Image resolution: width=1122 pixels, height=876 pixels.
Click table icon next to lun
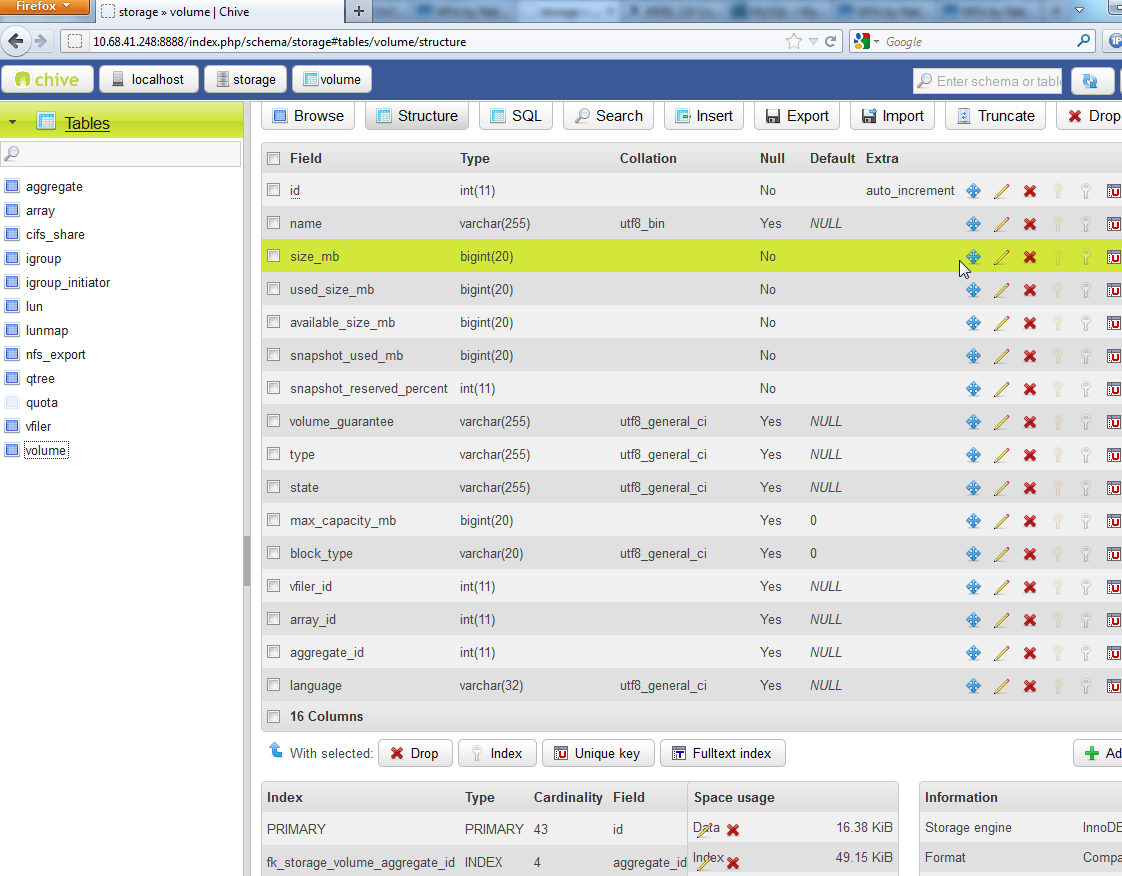click(x=11, y=306)
